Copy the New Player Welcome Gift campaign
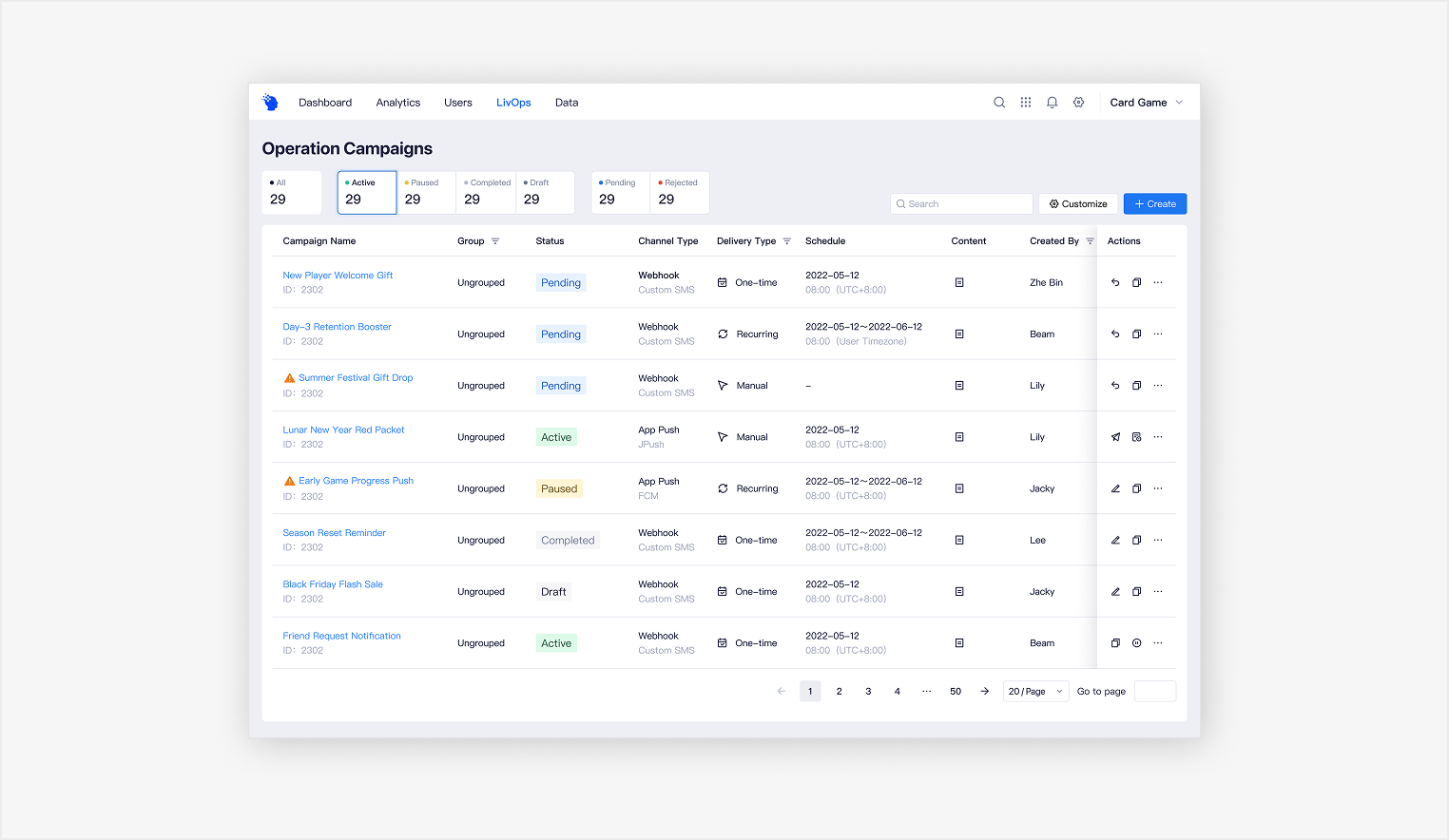This screenshot has width=1449, height=840. tap(1136, 283)
